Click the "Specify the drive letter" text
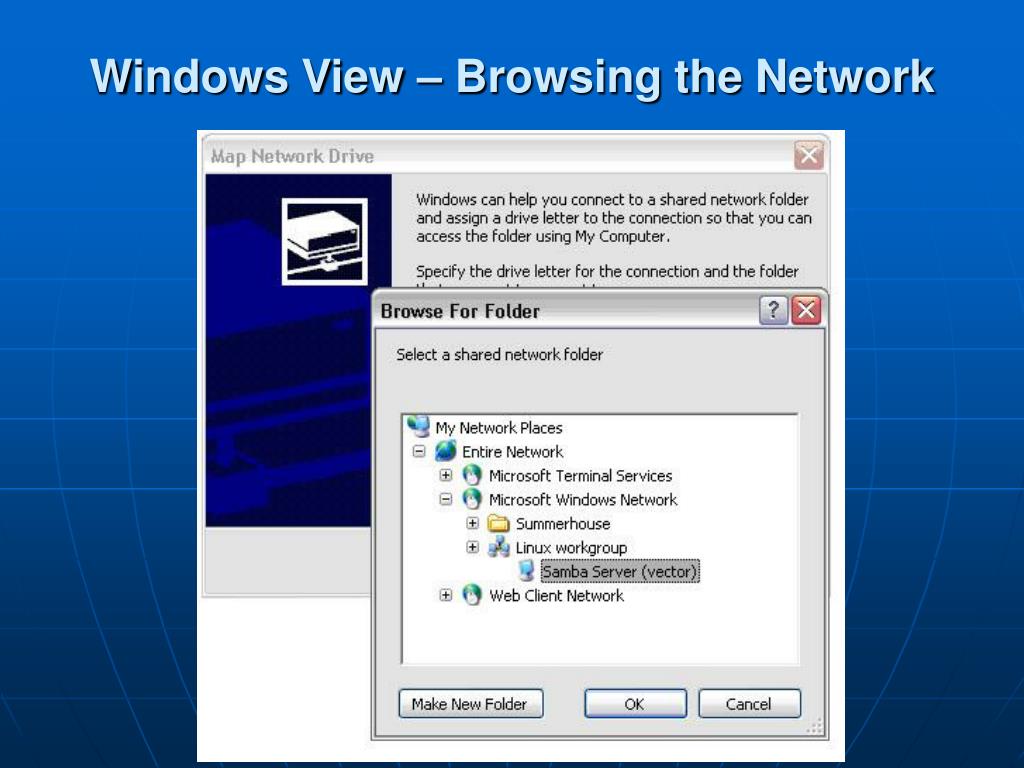The width and height of the screenshot is (1024, 768). tap(607, 271)
